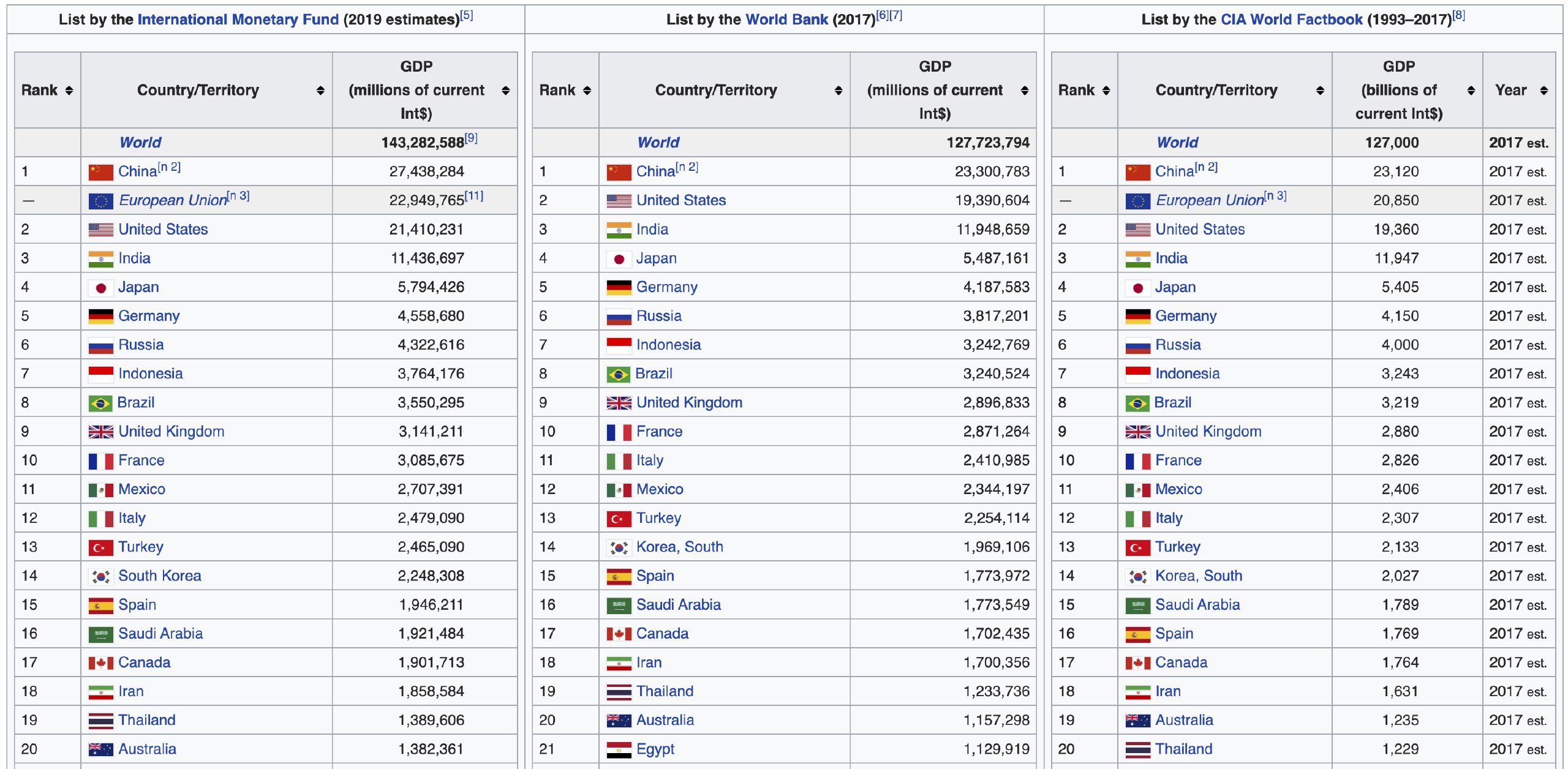The width and height of the screenshot is (1568, 769).
Task: Click Mexico flag in World Bank list
Action: pyautogui.click(x=619, y=490)
